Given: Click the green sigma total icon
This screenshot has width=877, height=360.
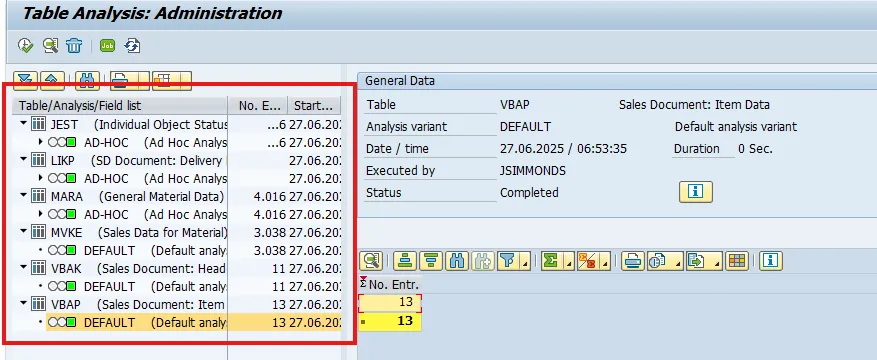Looking at the screenshot, I should [x=551, y=260].
